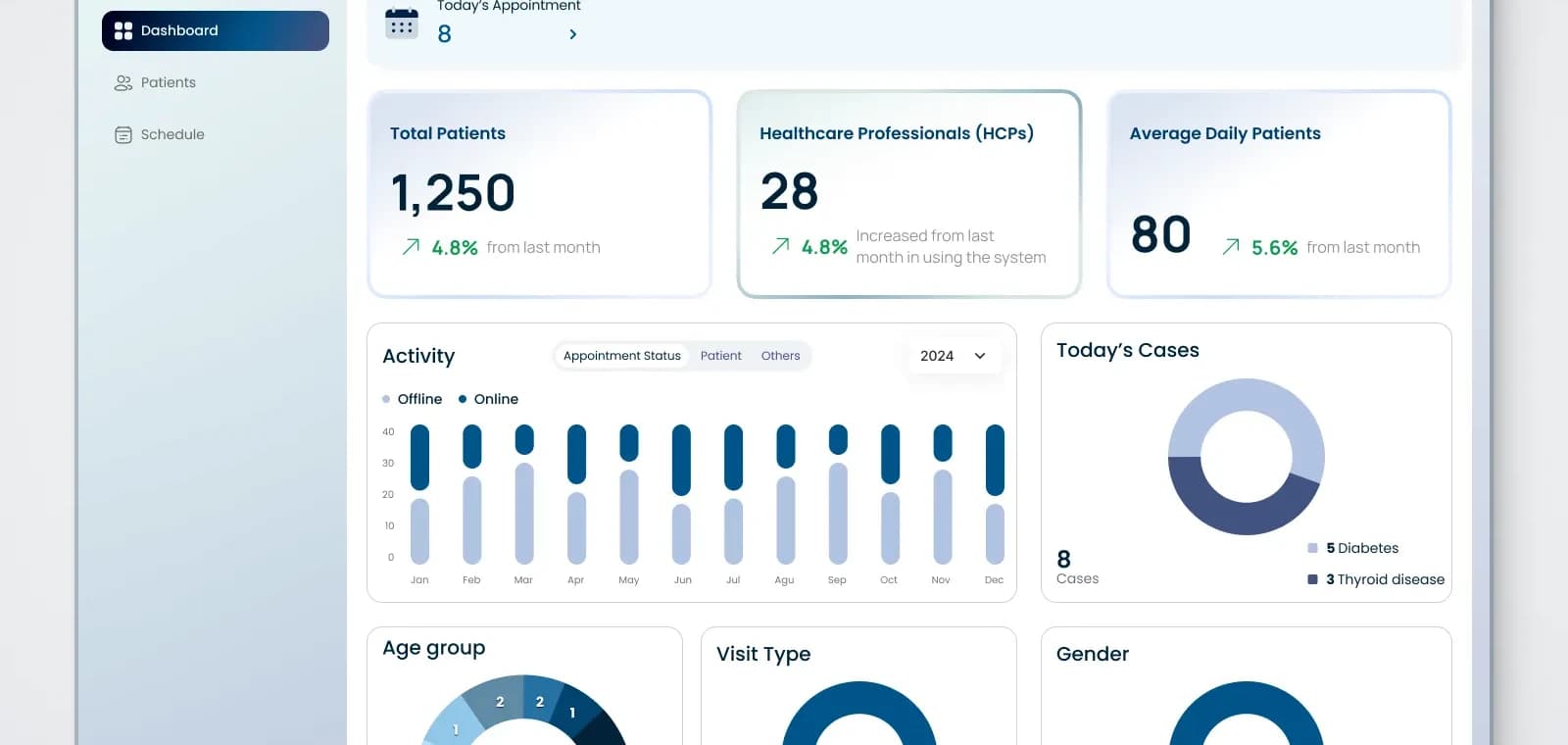
Task: Click the Thyroid disease legend swatch
Action: [1312, 579]
